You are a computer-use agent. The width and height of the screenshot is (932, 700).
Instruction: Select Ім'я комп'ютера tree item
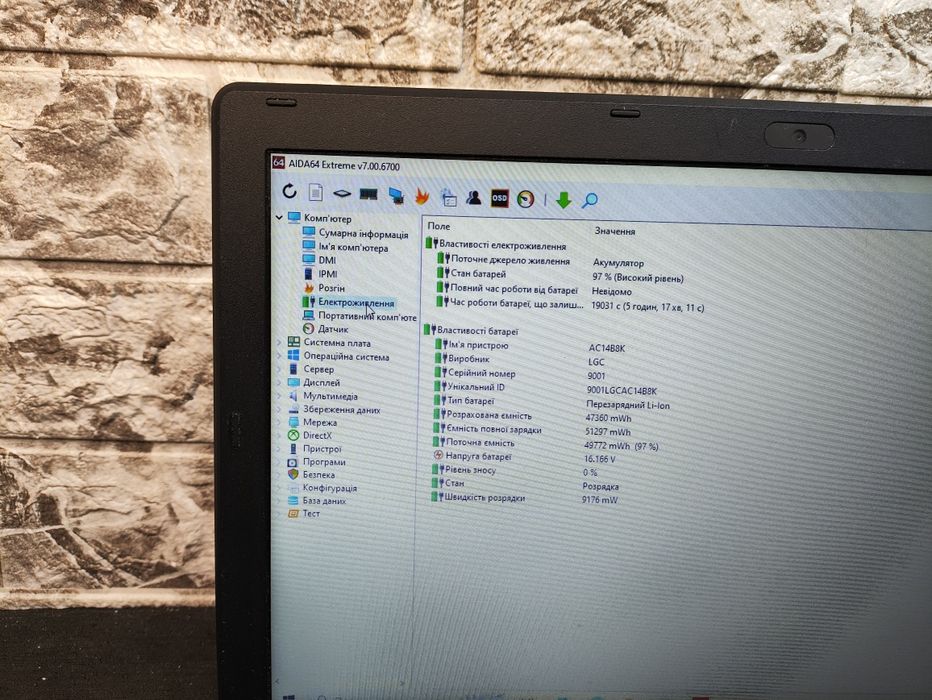point(353,247)
